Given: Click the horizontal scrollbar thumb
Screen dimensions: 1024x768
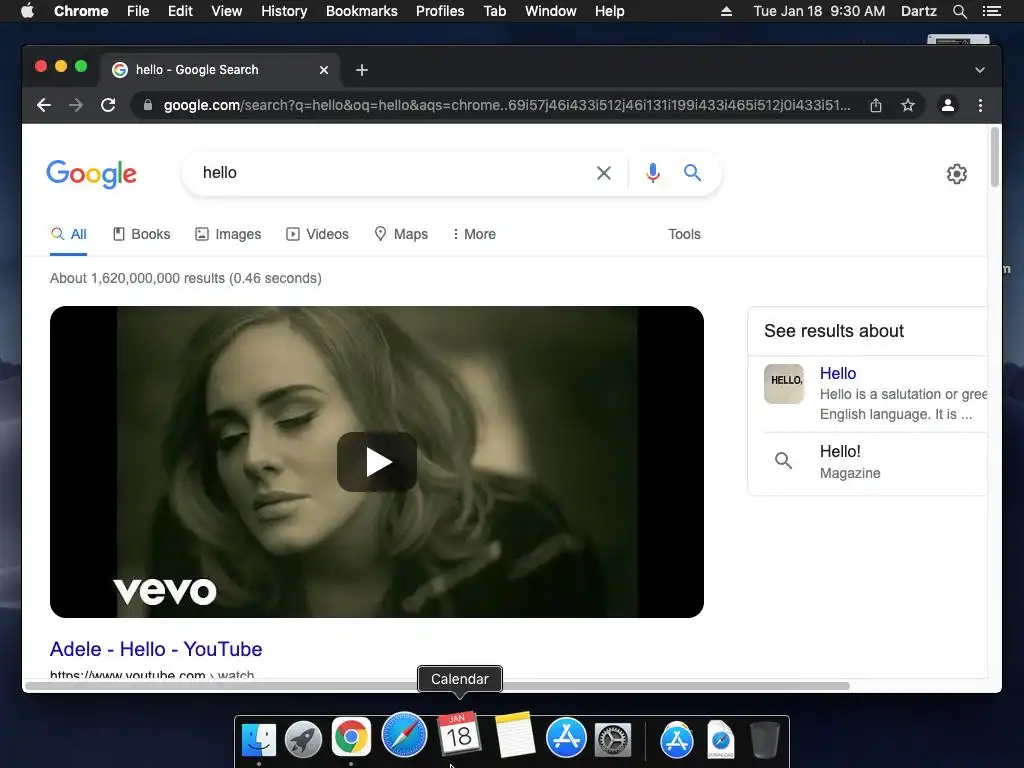Looking at the screenshot, I should [438, 686].
